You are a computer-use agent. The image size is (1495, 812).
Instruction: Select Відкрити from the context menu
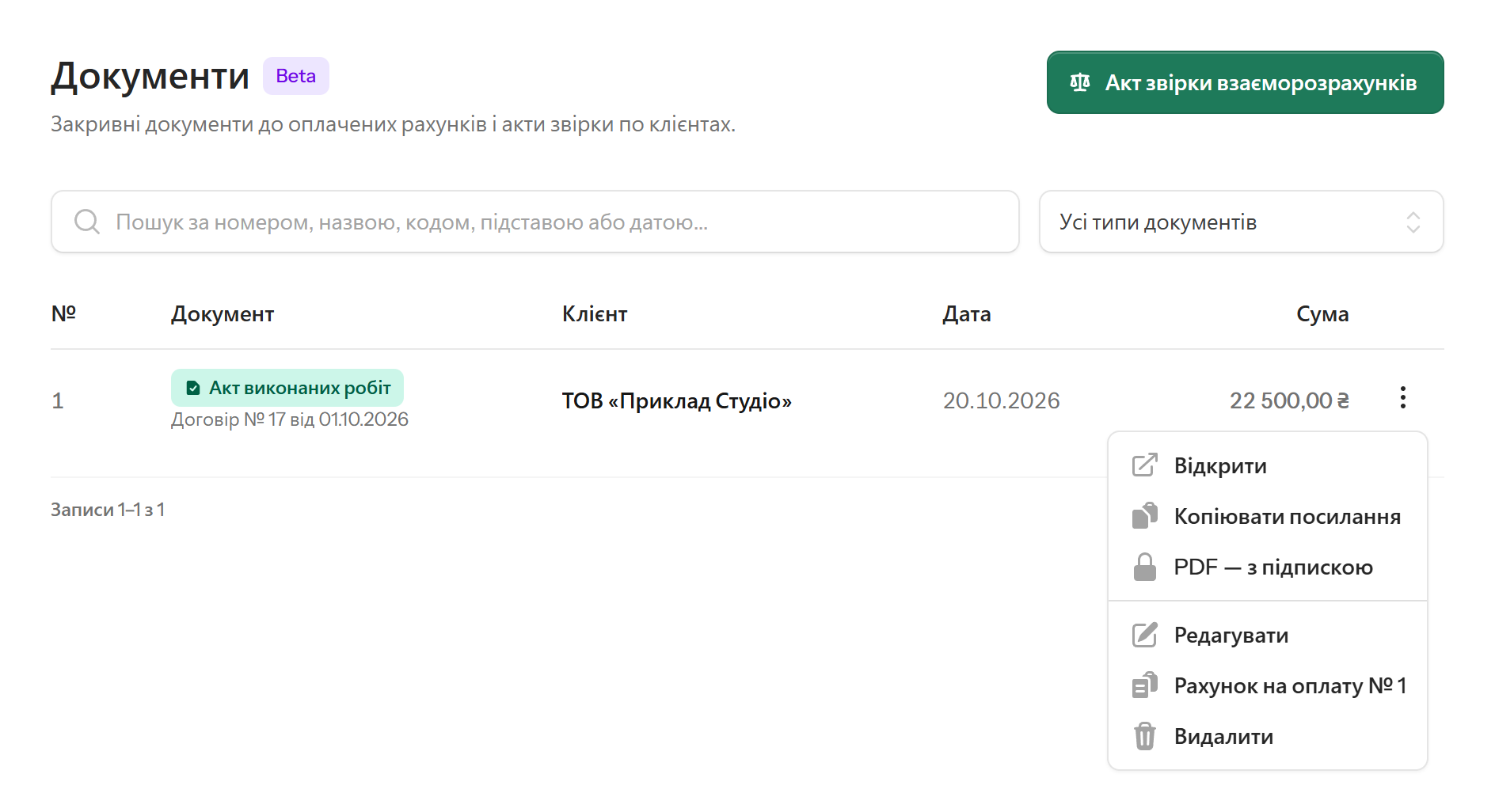1267,465
